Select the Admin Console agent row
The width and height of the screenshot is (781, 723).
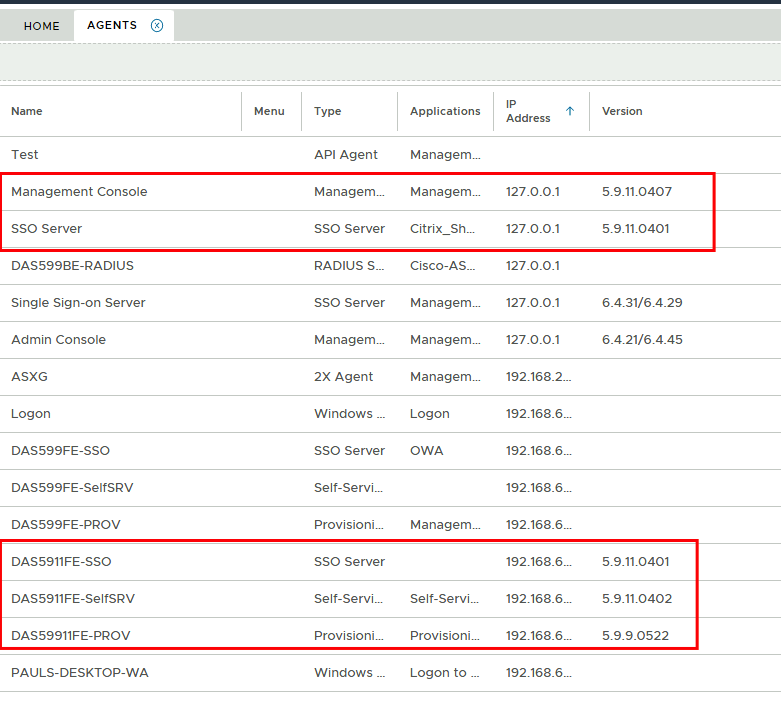58,340
